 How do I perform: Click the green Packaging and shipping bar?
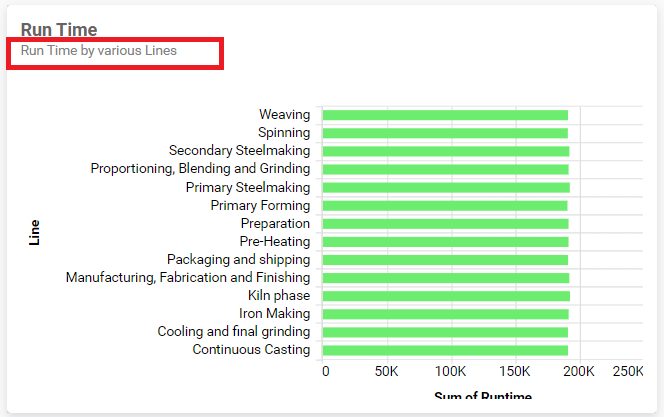coord(445,259)
